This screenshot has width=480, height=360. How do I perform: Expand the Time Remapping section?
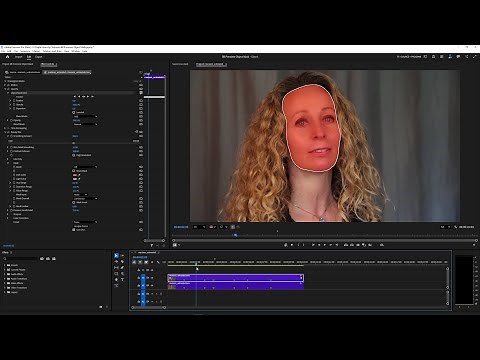(x=5, y=128)
